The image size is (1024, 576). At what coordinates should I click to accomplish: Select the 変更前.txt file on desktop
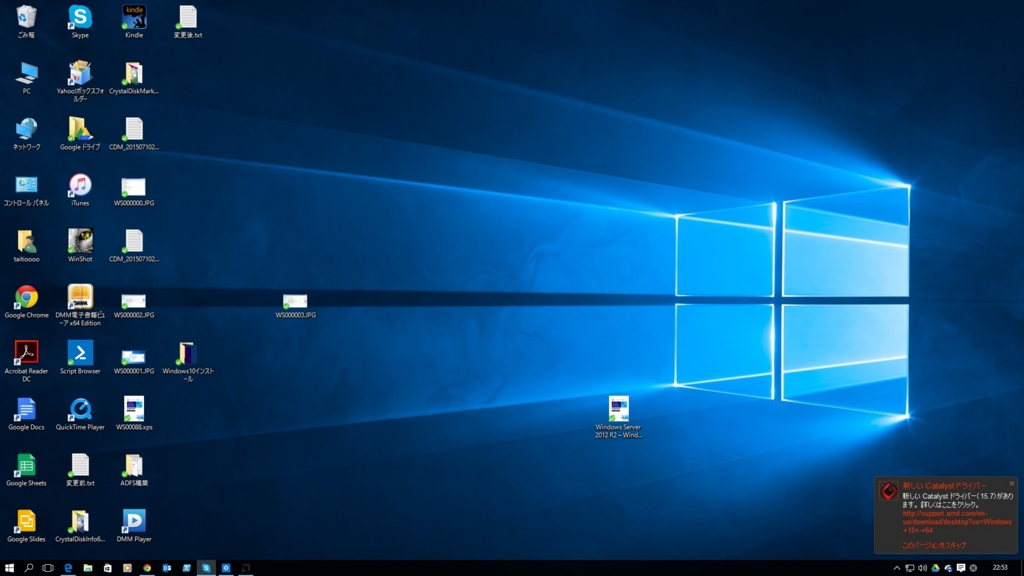click(80, 470)
